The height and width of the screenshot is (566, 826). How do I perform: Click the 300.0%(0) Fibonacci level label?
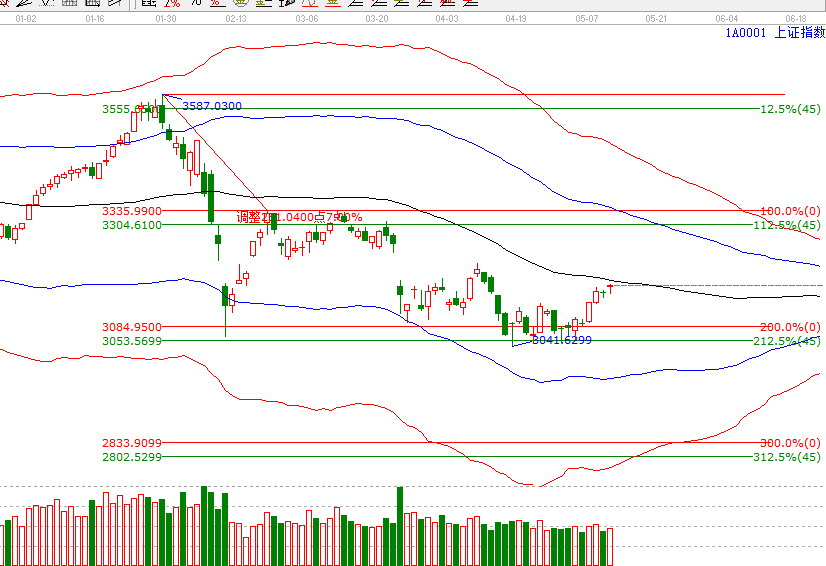[790, 443]
